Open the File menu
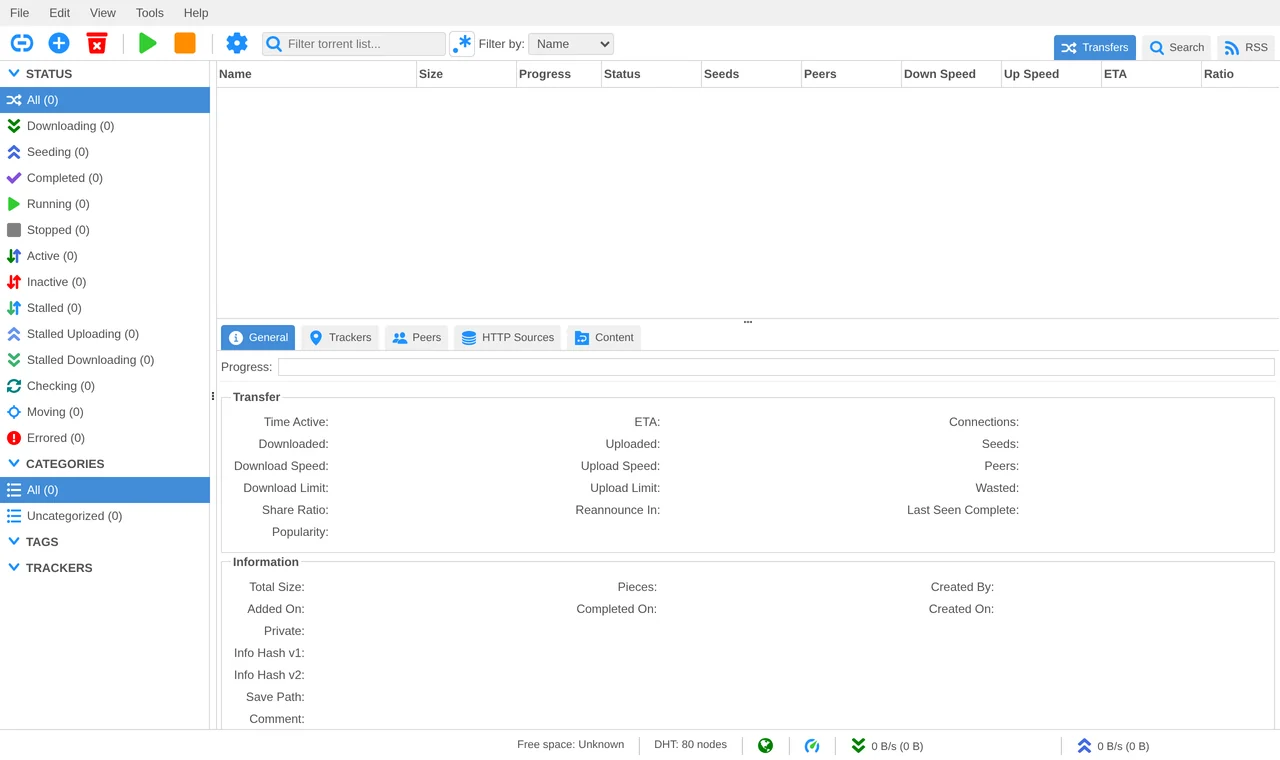The image size is (1280, 760). 19,13
